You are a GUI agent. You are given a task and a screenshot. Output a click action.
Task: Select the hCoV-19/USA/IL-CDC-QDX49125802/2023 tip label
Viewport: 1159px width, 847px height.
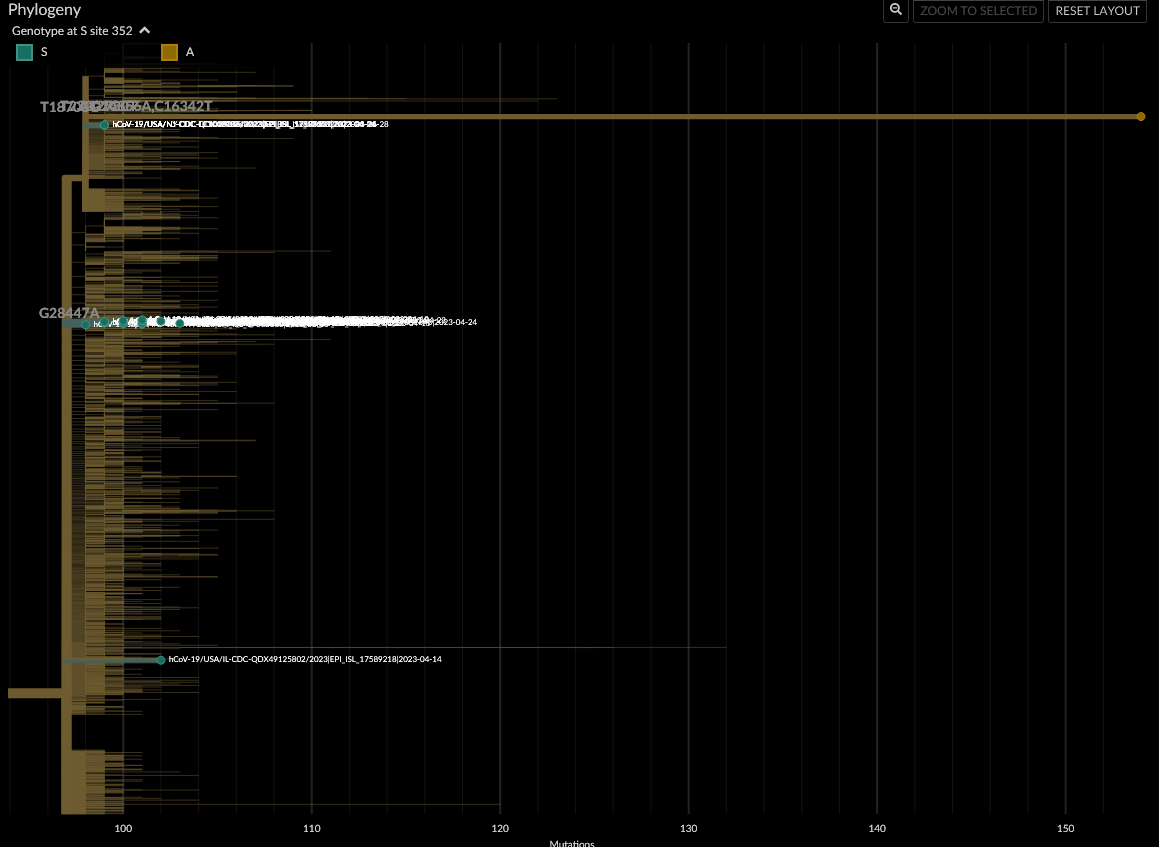[x=303, y=659]
